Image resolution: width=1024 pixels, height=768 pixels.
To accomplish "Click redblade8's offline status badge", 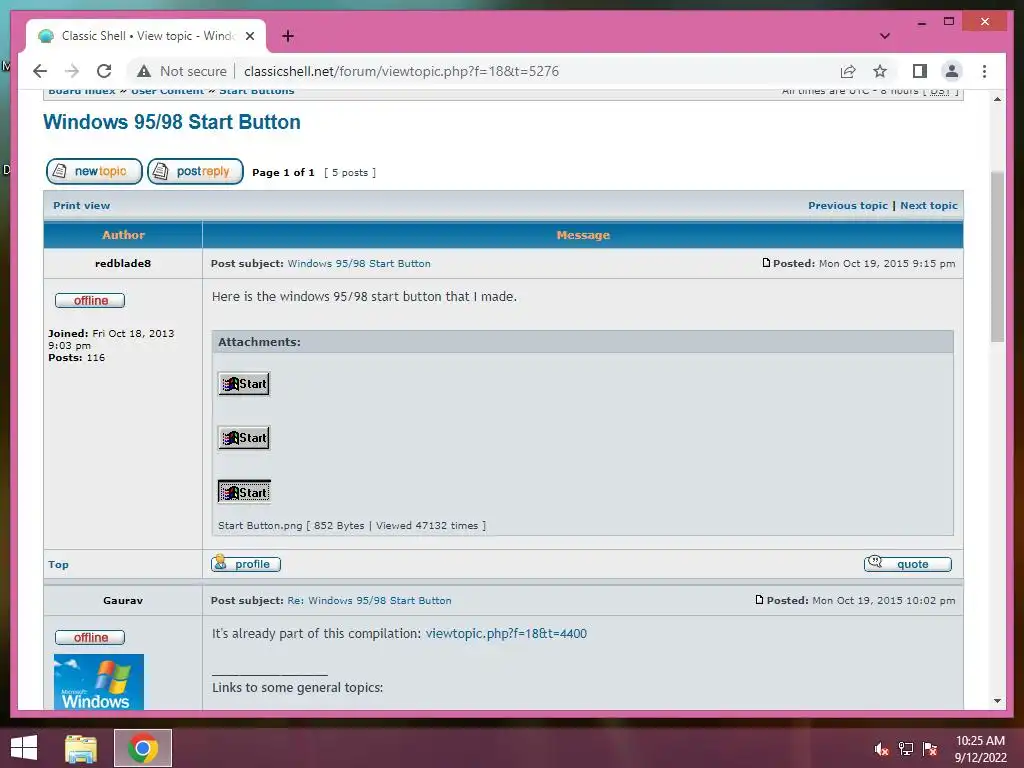I will coord(90,300).
